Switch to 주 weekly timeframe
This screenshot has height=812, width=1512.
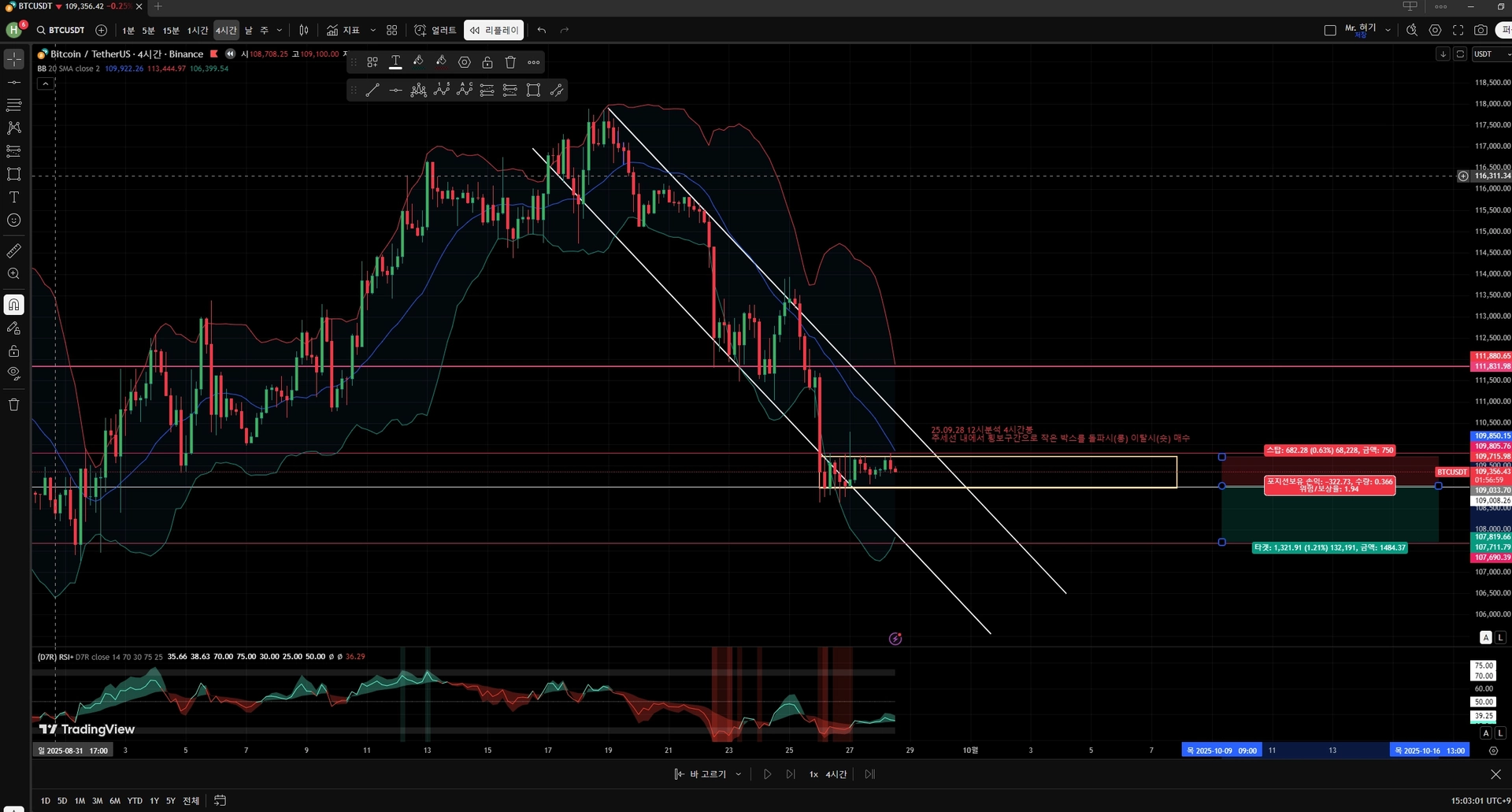click(264, 30)
